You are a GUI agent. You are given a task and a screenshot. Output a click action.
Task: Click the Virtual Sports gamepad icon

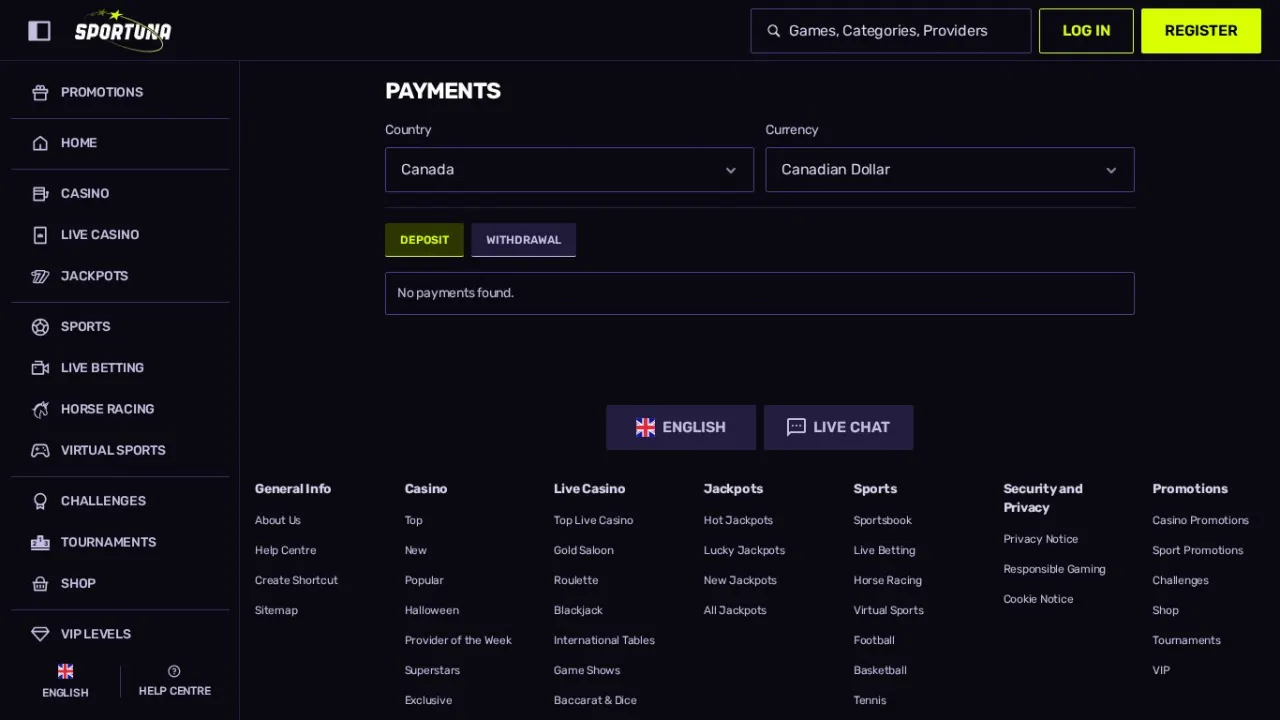40,450
